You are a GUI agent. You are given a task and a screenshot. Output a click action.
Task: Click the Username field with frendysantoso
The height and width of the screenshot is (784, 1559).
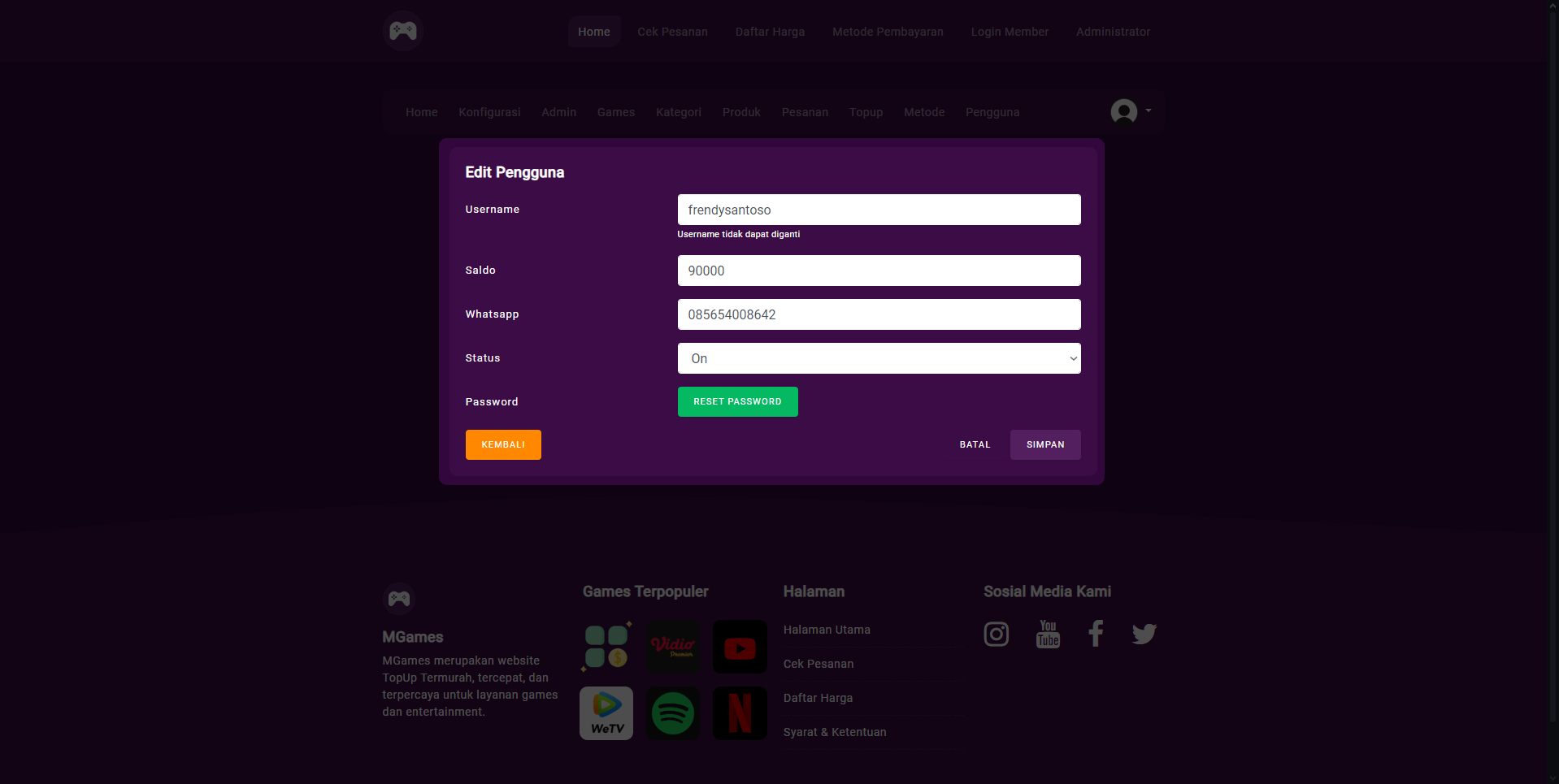coord(879,210)
